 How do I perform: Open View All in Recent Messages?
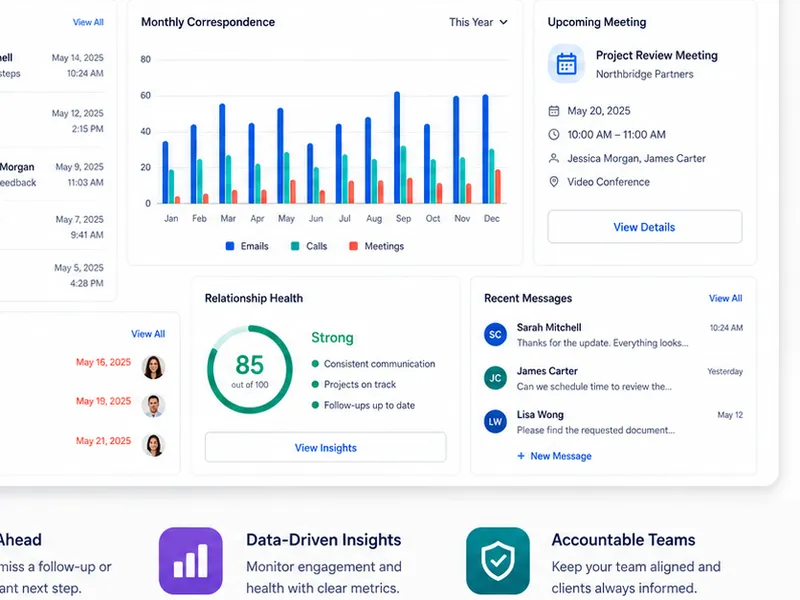coord(725,298)
